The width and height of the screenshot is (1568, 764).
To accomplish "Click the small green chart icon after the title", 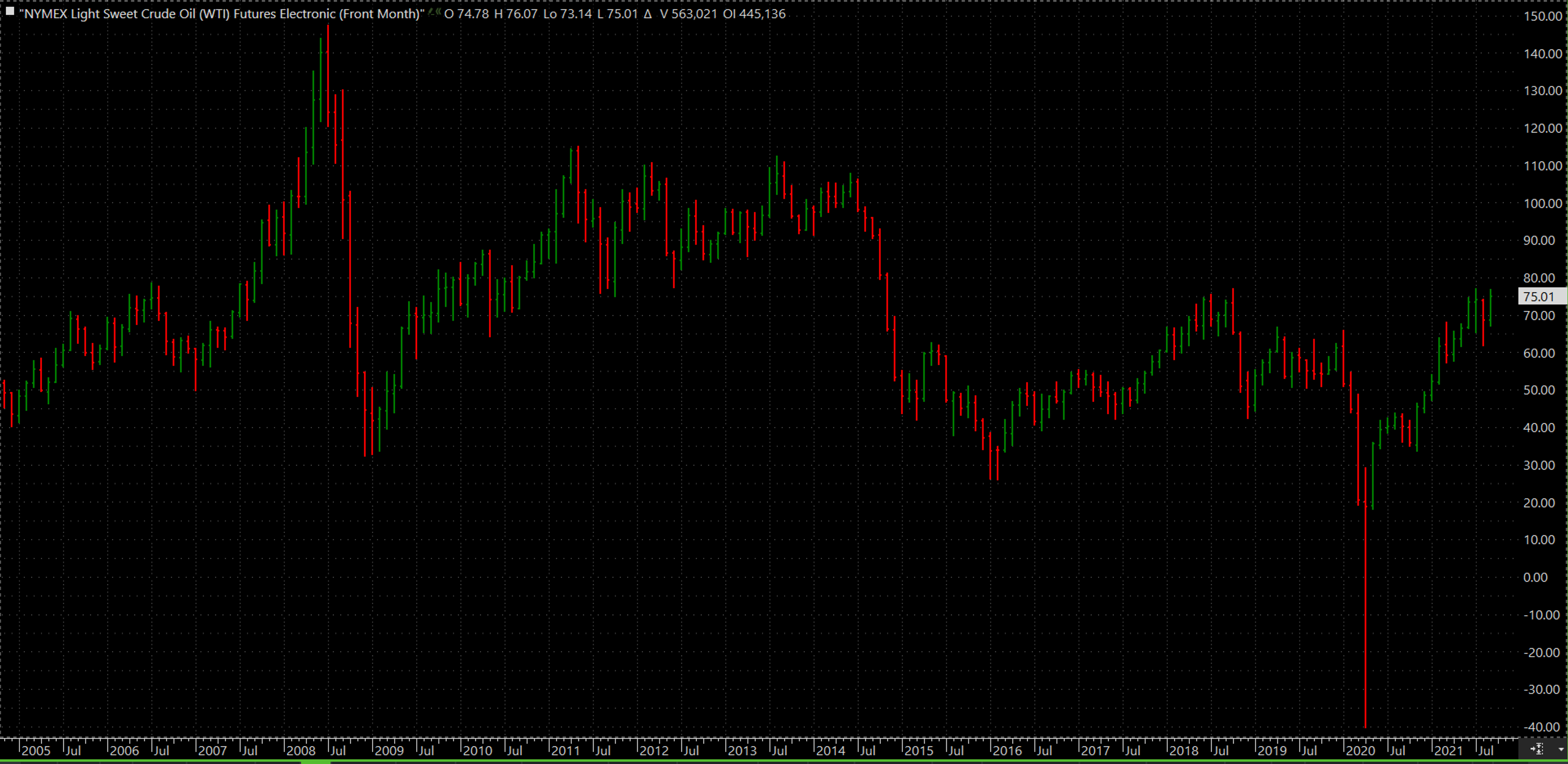I will click(x=434, y=12).
